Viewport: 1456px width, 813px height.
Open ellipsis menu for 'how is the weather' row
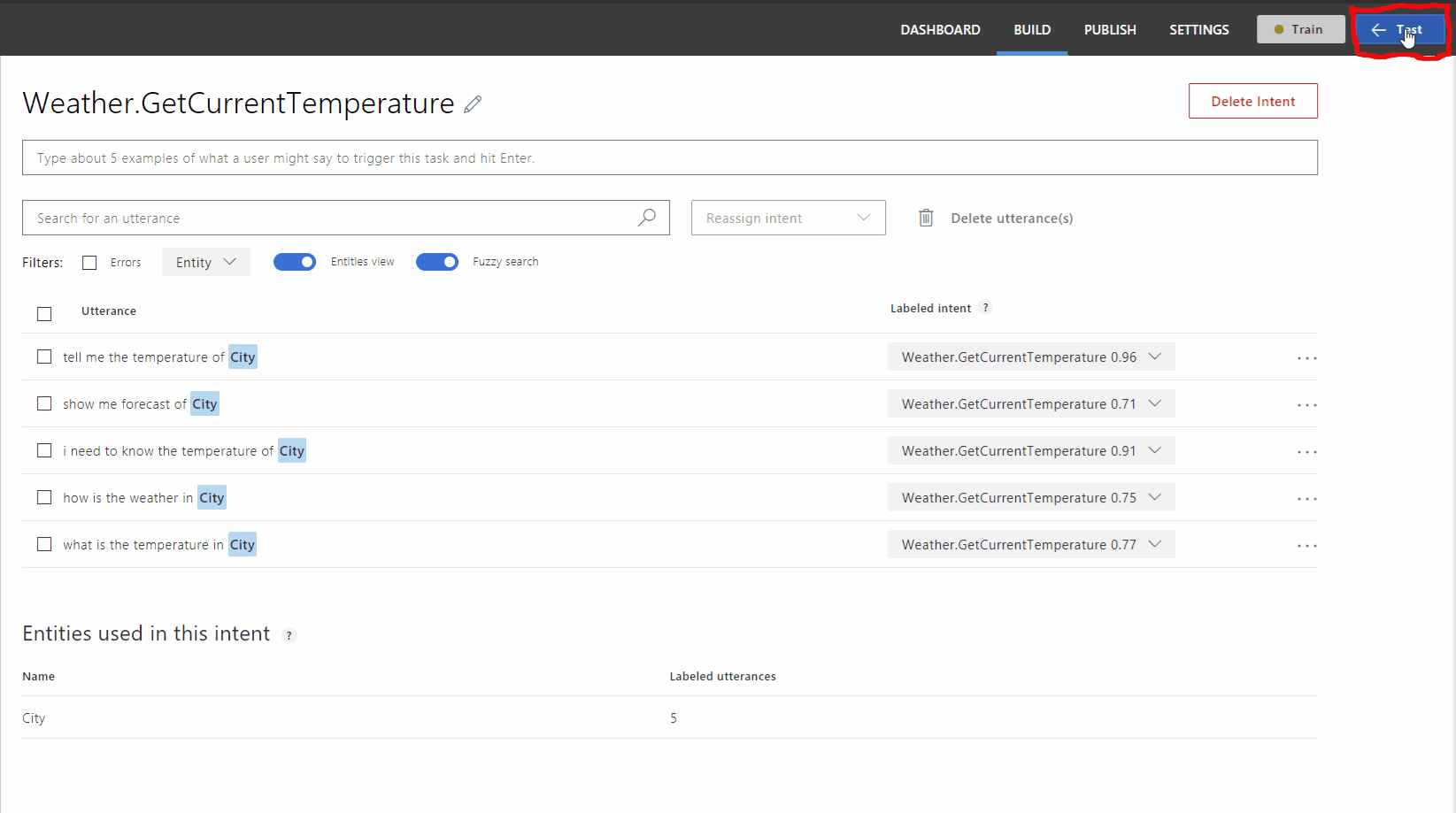click(1306, 499)
